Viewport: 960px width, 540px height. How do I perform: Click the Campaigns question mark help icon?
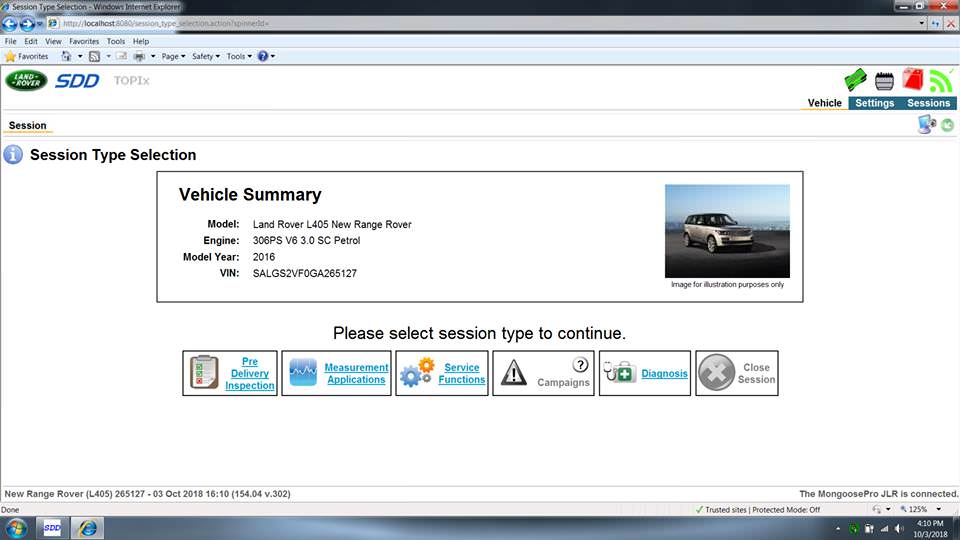pos(580,365)
